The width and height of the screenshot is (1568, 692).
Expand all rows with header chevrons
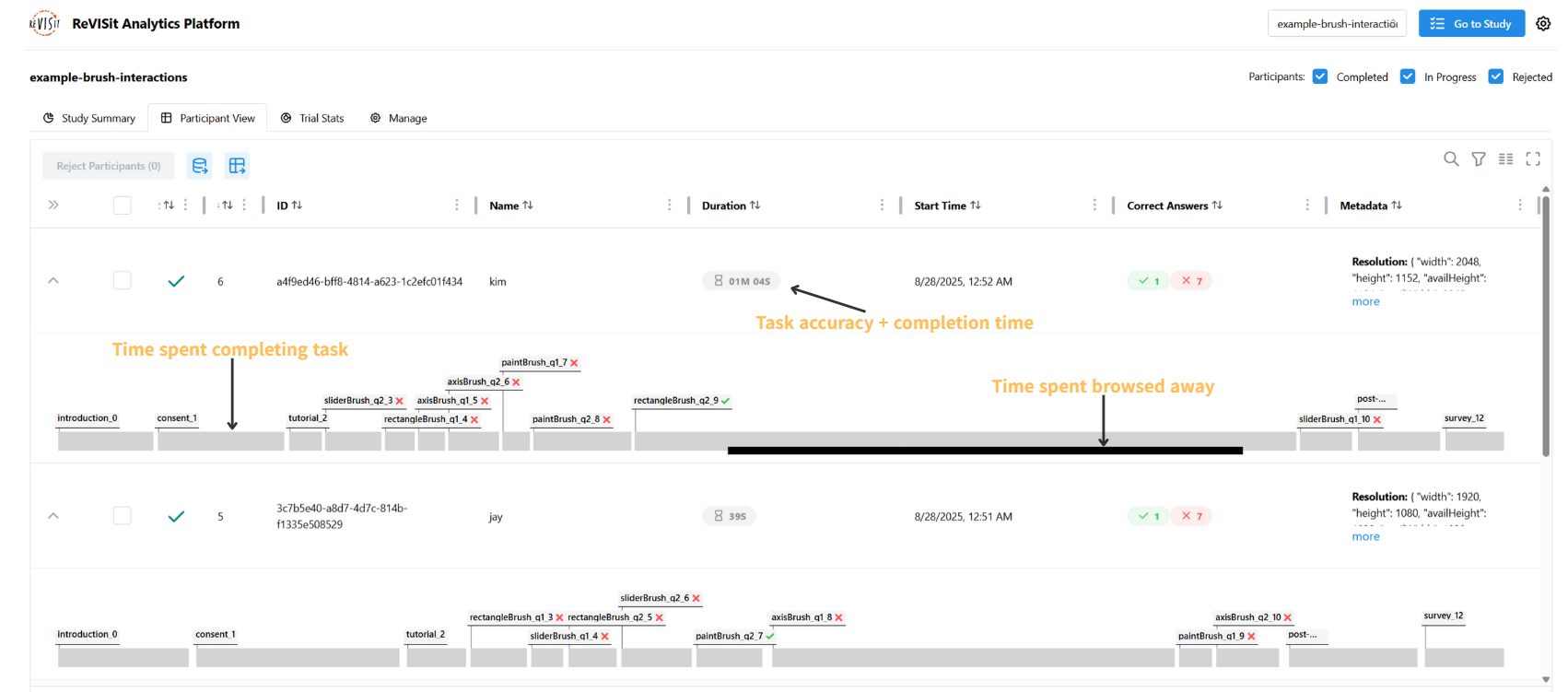pos(53,205)
